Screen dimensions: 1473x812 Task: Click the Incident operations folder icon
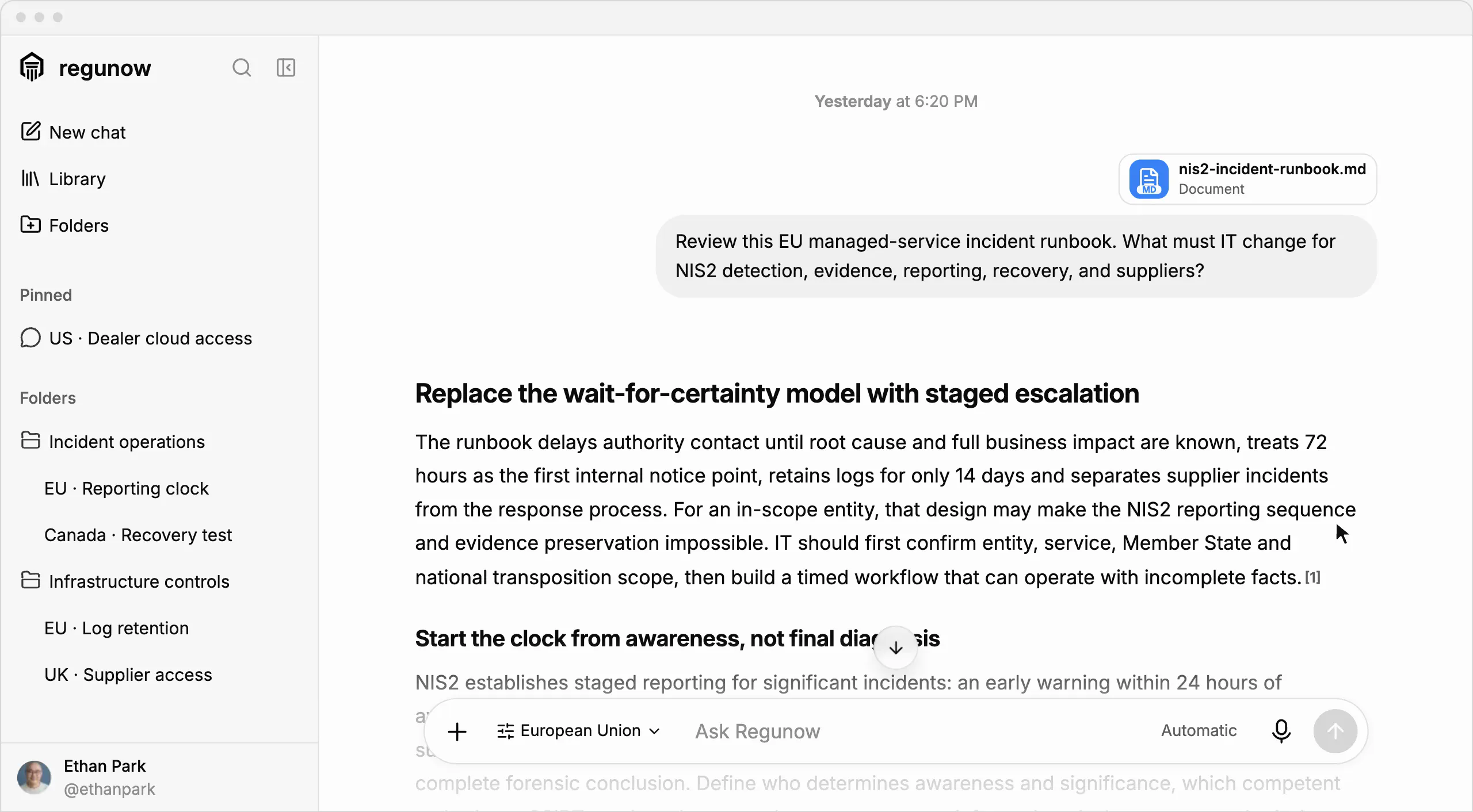[30, 441]
